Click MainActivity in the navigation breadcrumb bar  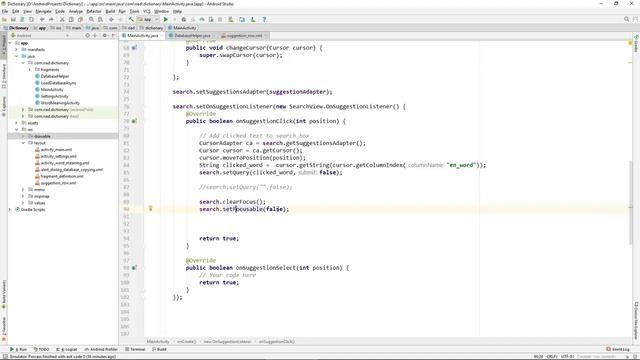[x=182, y=28]
